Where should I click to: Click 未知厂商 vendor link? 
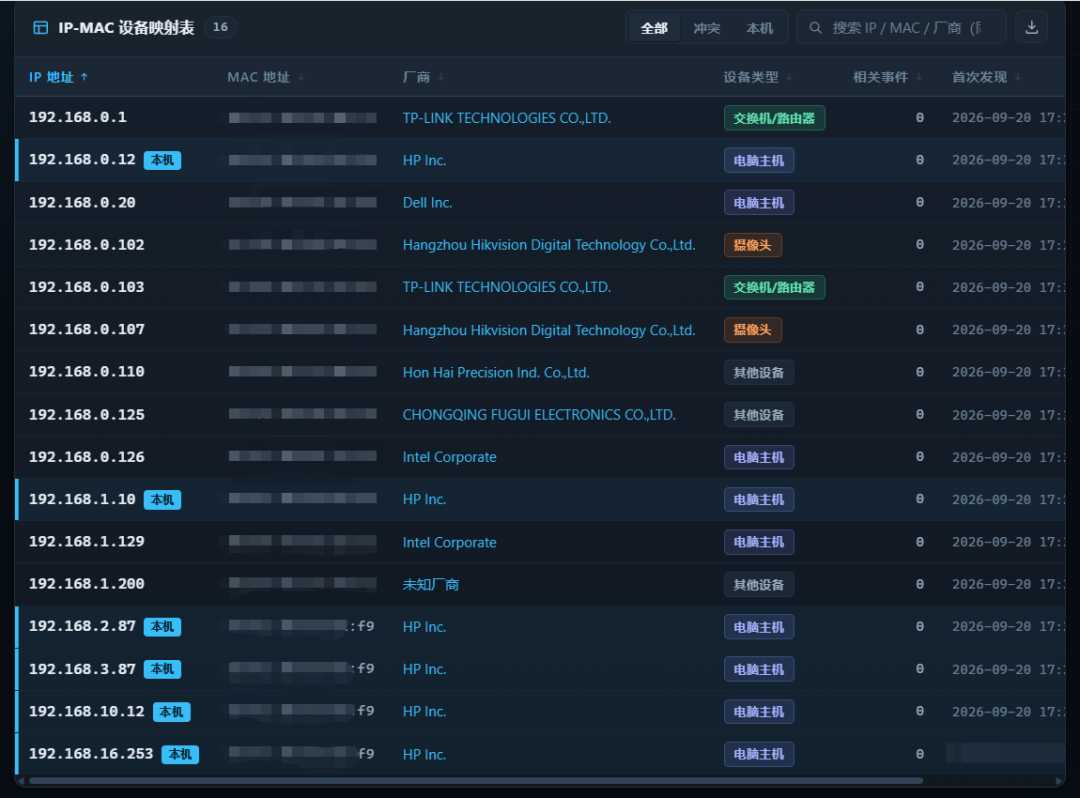pos(430,585)
